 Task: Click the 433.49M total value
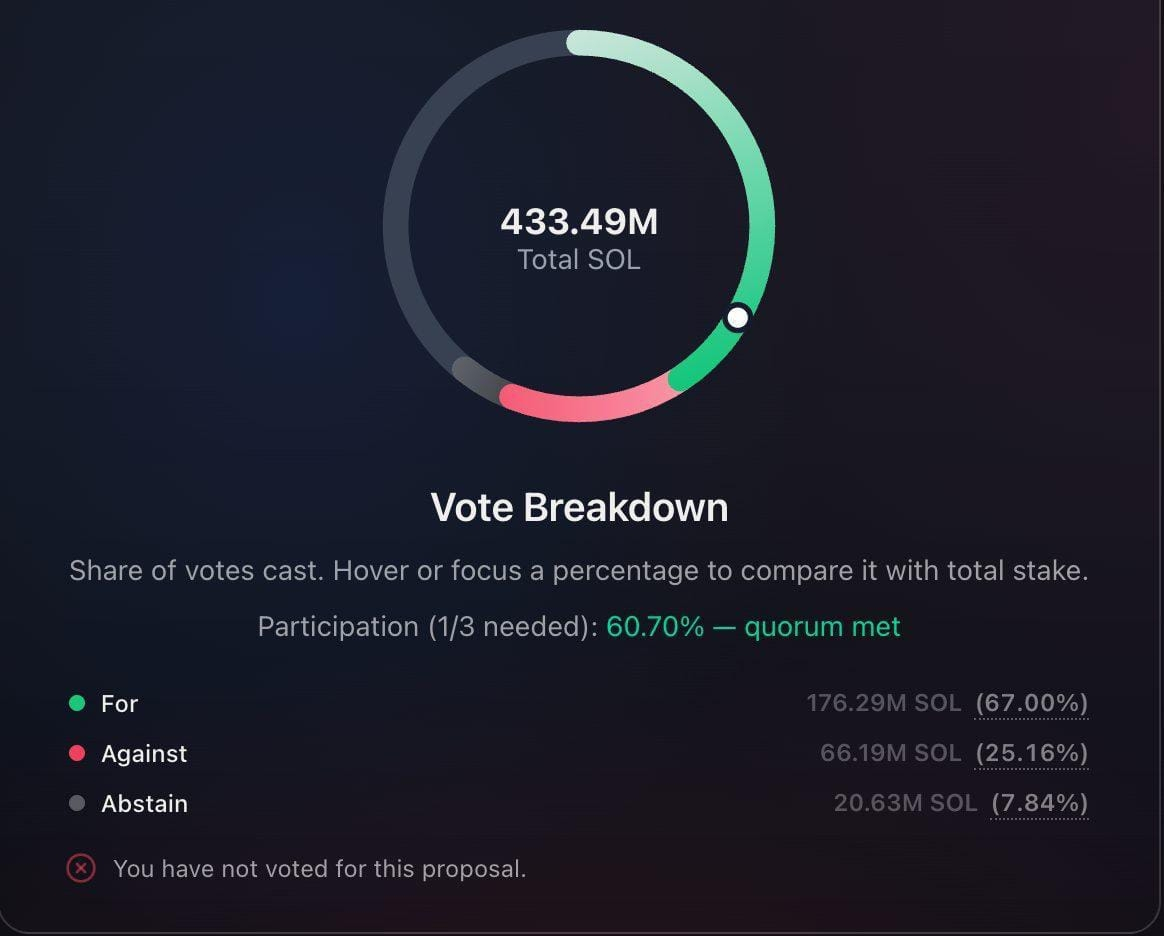pos(579,222)
